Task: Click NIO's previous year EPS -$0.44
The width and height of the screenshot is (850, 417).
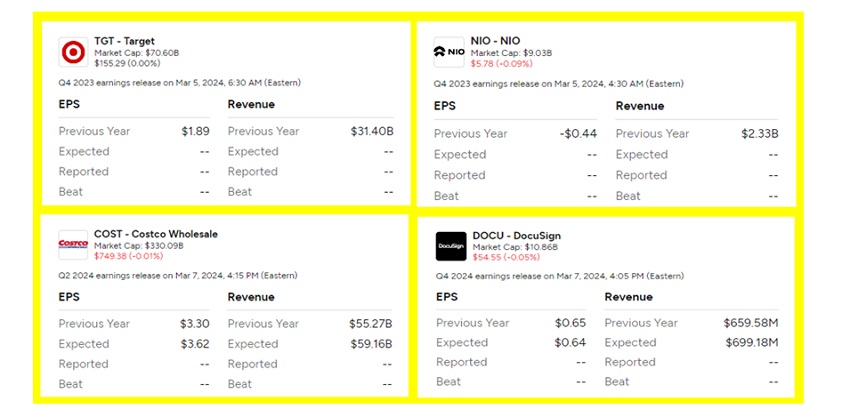Action: point(578,134)
